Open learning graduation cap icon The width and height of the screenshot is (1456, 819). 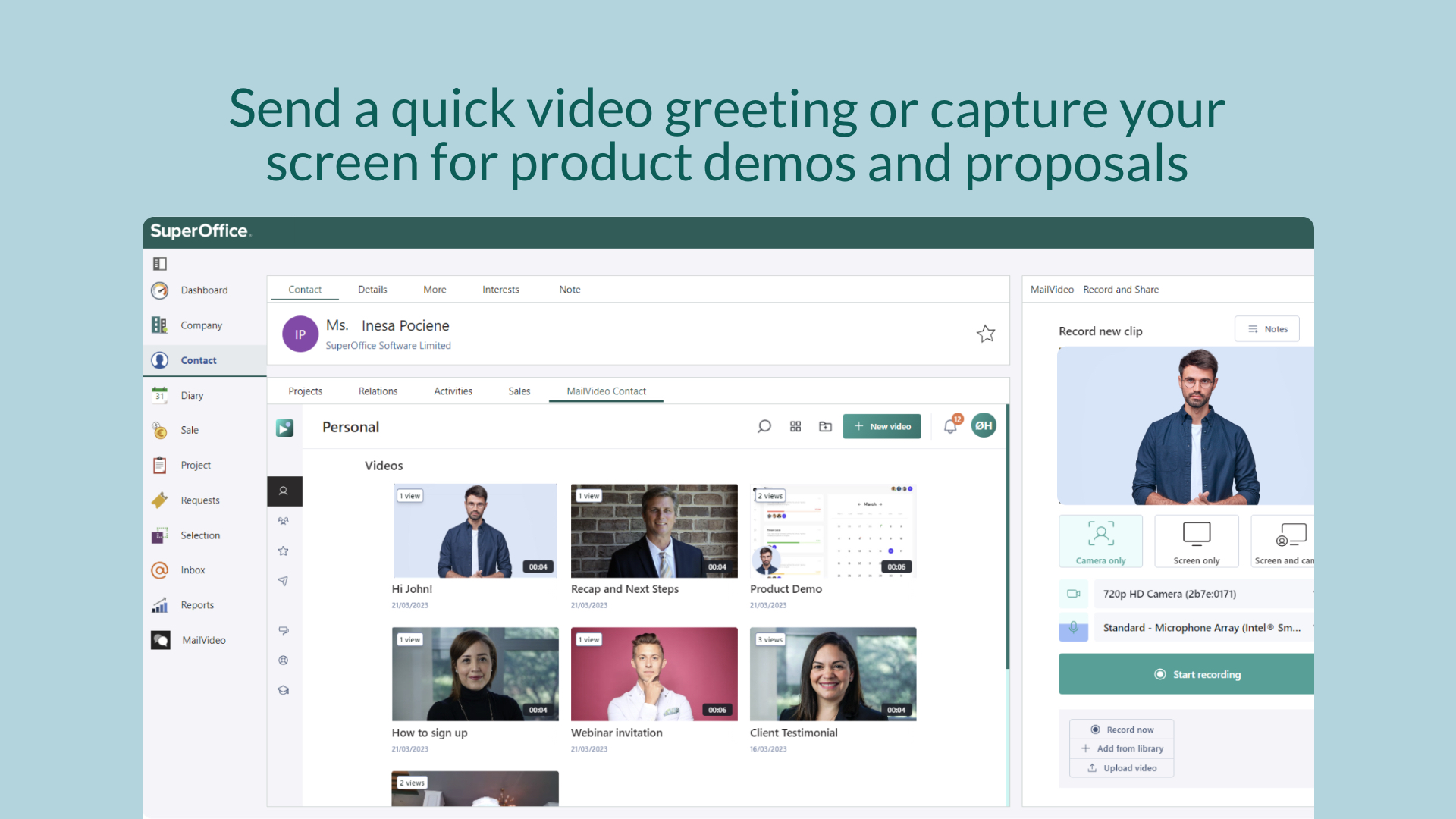(x=284, y=690)
